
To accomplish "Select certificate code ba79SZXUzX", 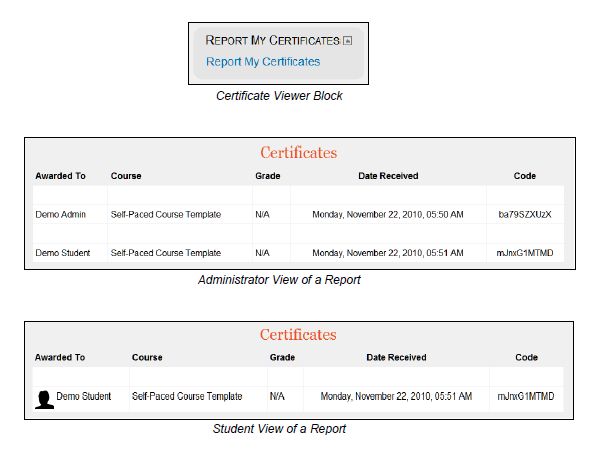I will pos(525,214).
